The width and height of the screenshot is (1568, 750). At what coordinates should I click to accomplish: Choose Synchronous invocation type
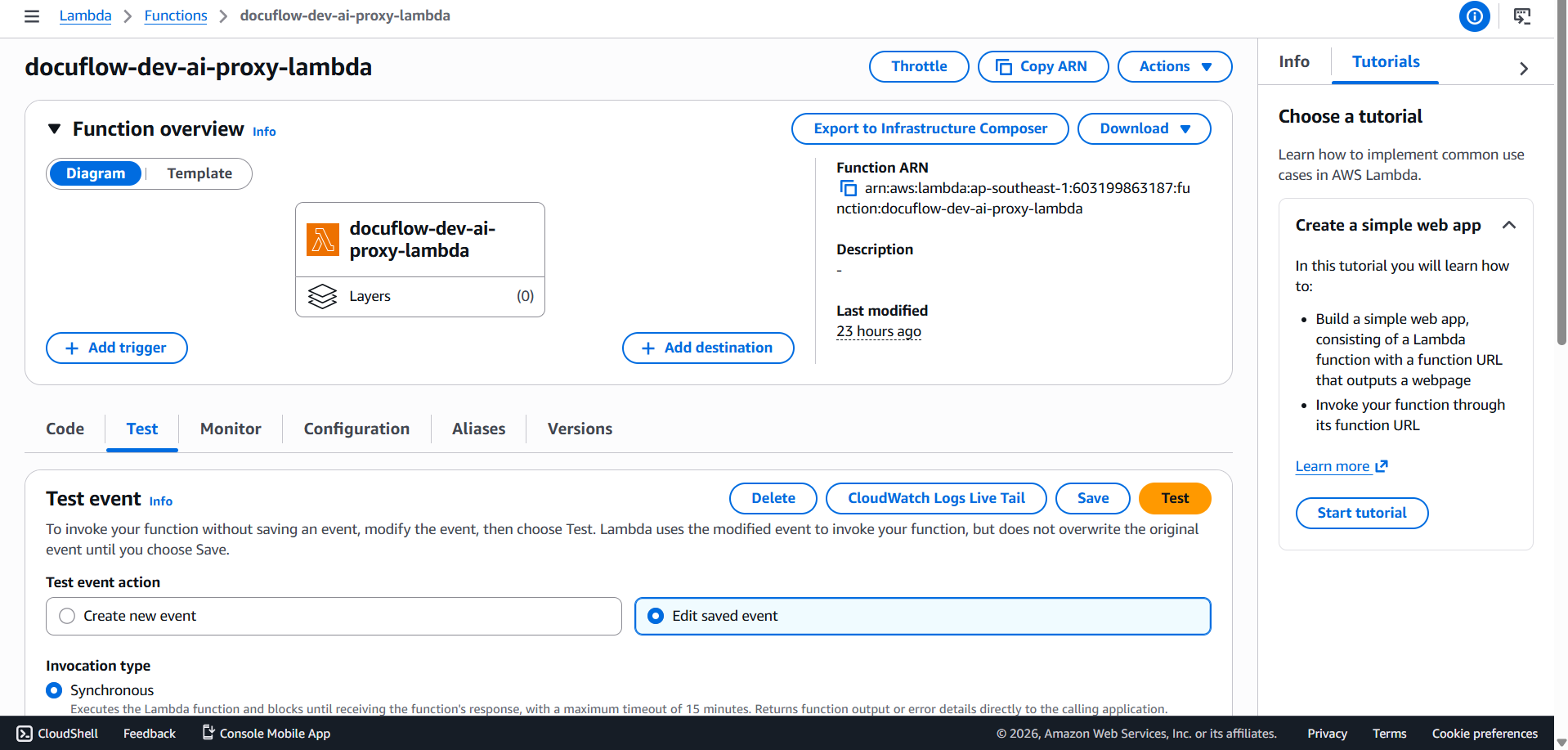tap(54, 690)
